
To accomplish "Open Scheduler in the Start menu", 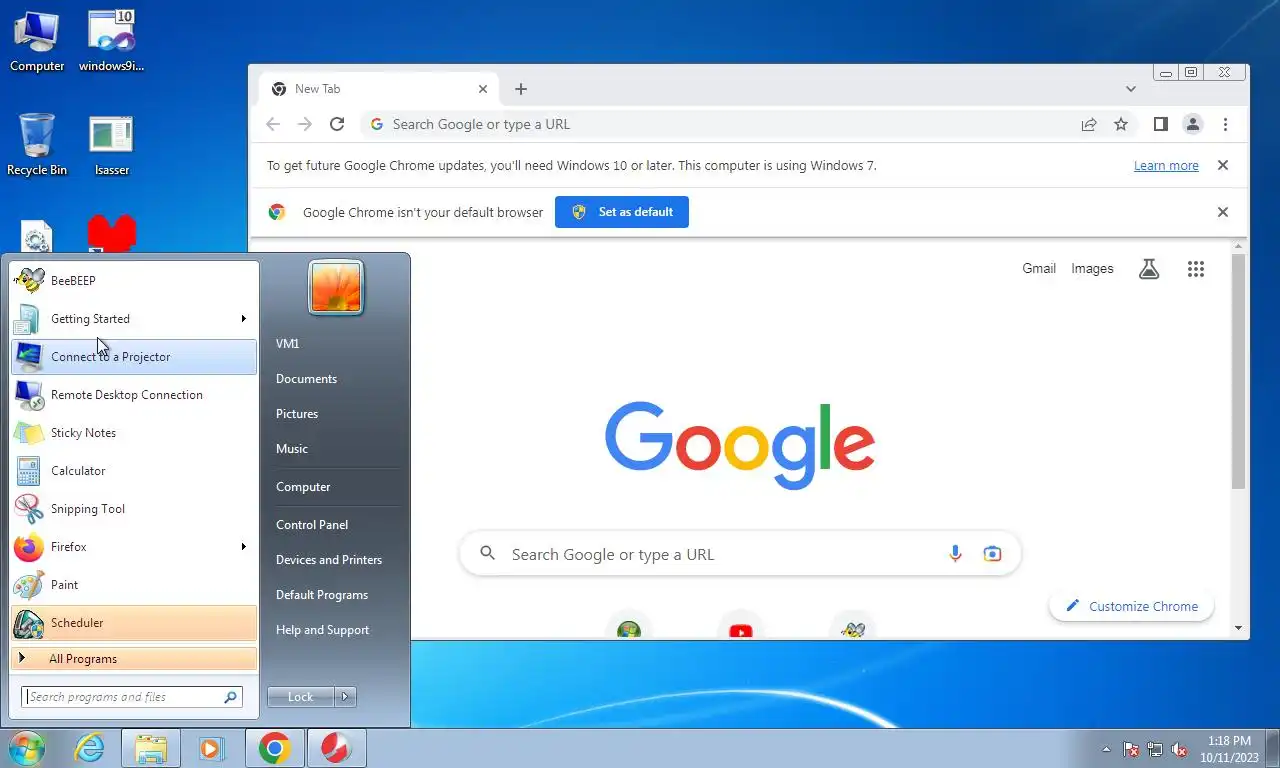I will point(134,623).
